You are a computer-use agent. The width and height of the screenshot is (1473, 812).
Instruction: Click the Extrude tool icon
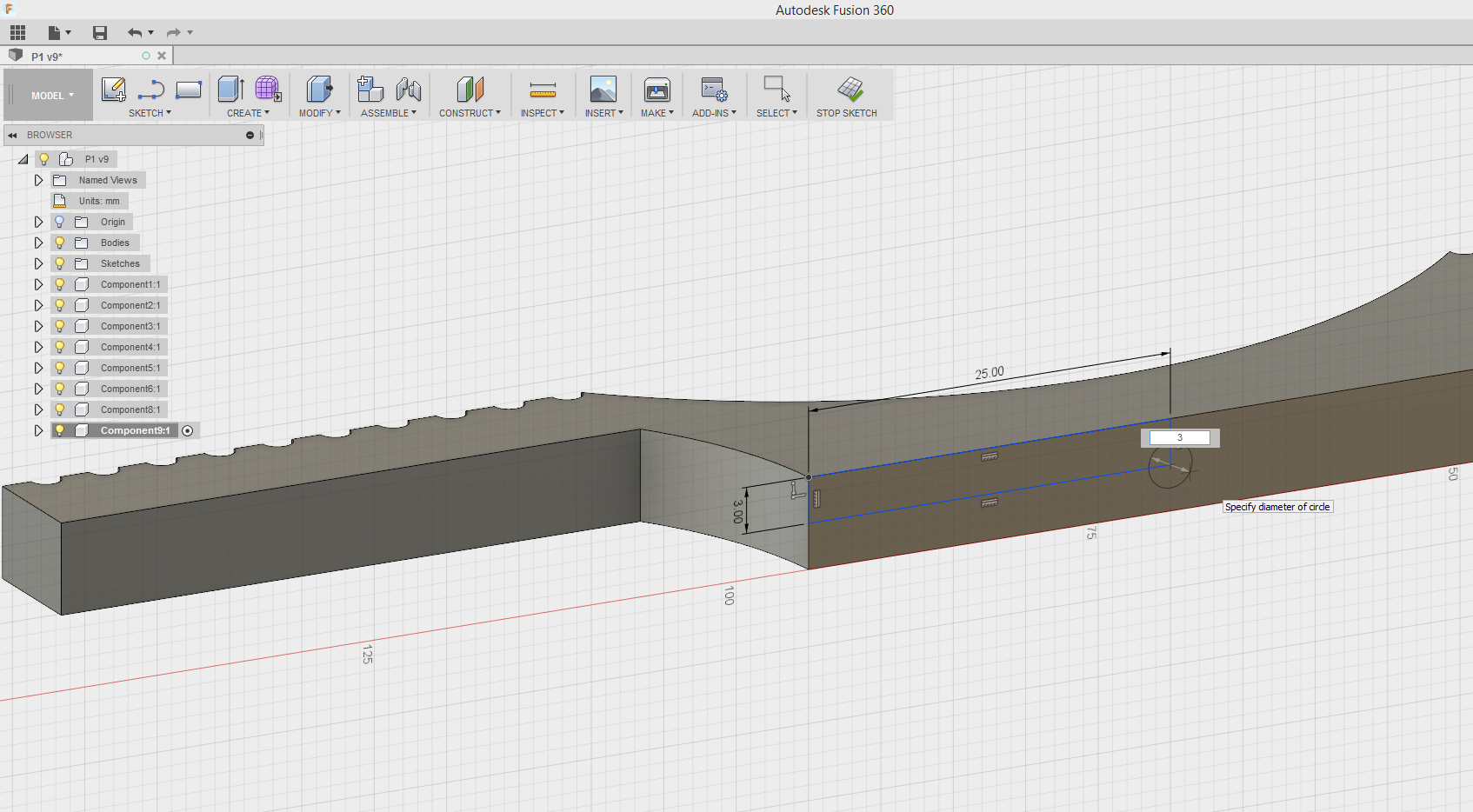click(x=230, y=89)
